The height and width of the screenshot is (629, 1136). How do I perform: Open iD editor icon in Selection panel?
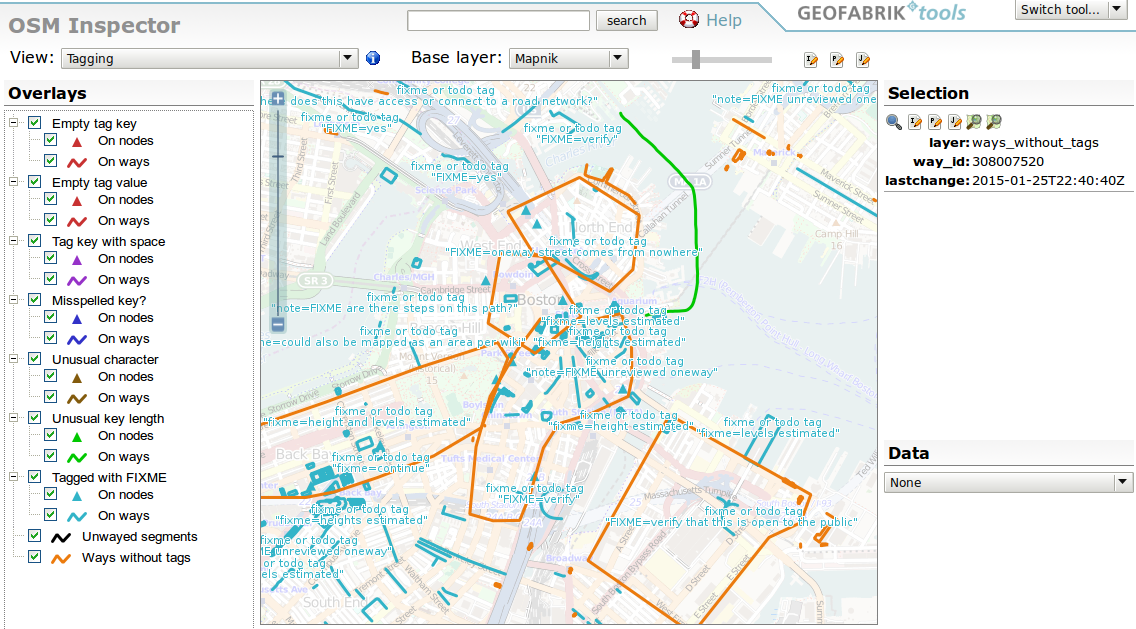tap(915, 122)
